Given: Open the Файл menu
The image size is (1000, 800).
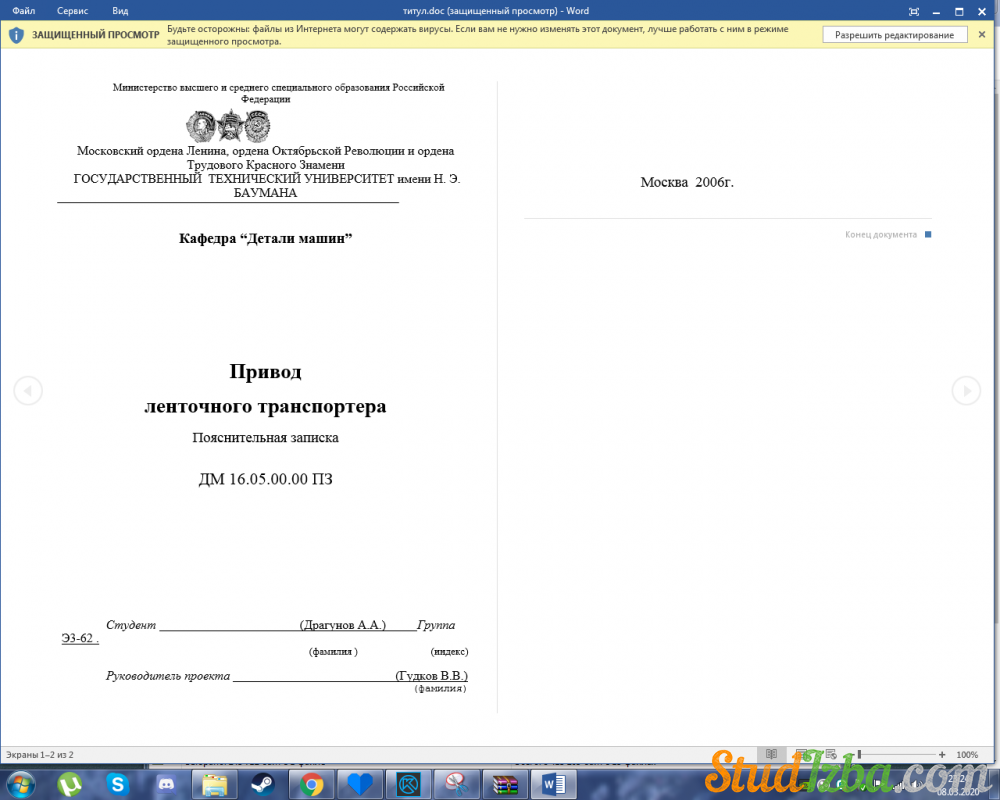Looking at the screenshot, I should click(24, 11).
